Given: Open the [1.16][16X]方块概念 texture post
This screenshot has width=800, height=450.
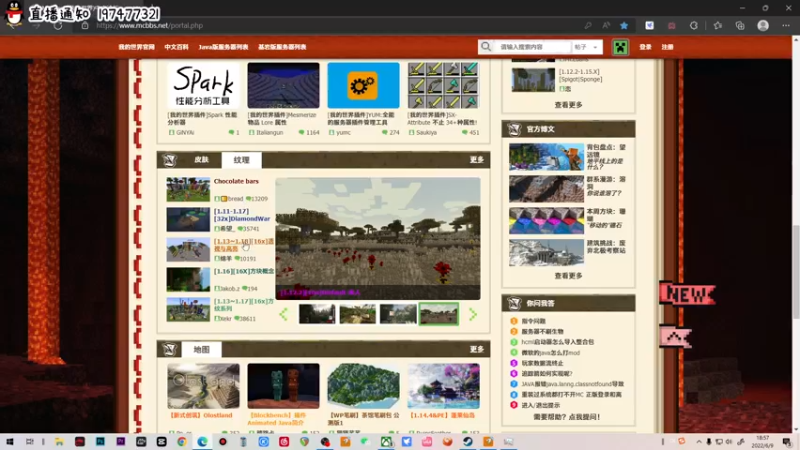Looking at the screenshot, I should (244, 271).
